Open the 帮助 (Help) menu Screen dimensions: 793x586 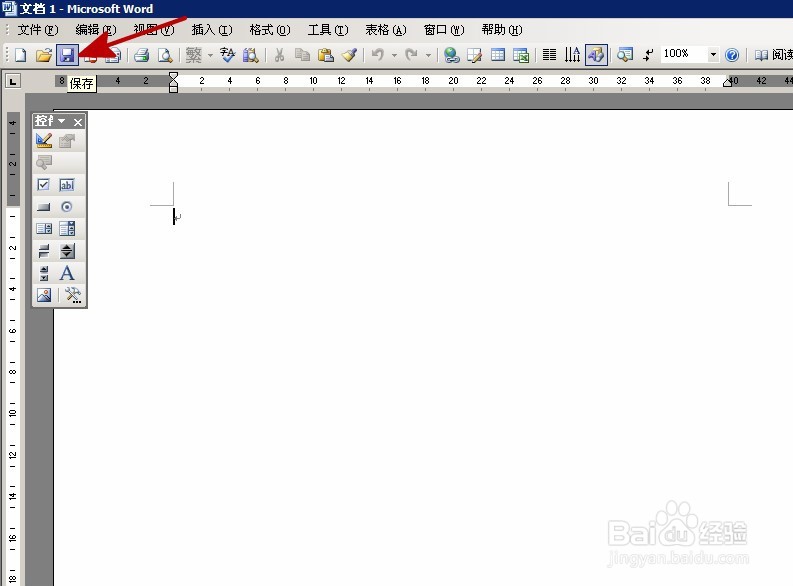tap(502, 30)
